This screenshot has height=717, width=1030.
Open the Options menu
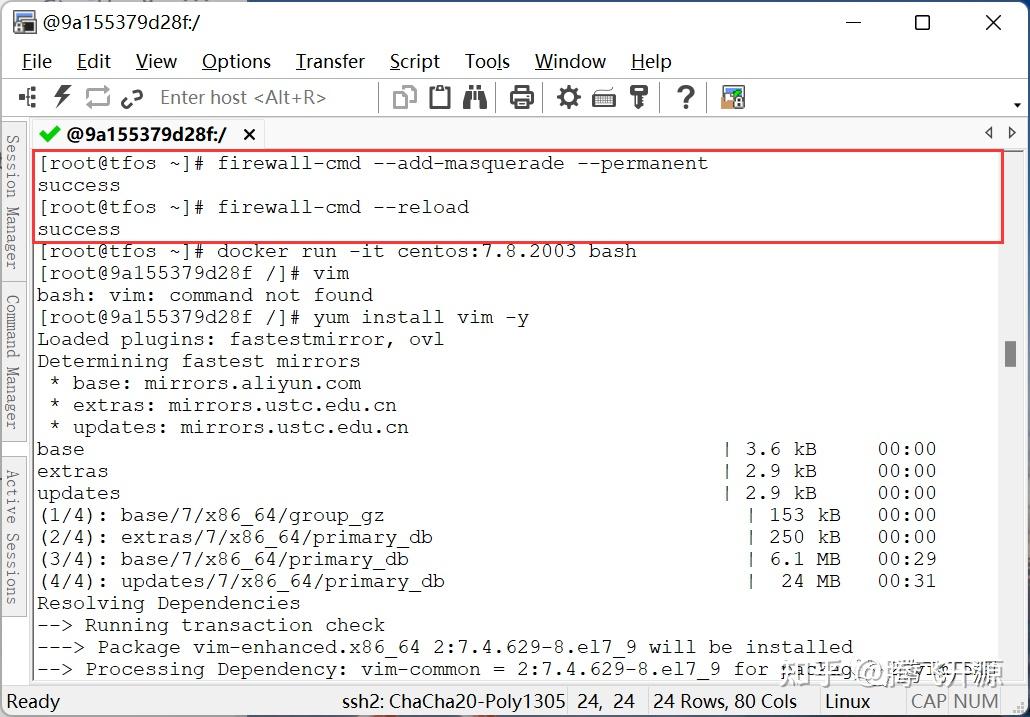pyautogui.click(x=236, y=62)
